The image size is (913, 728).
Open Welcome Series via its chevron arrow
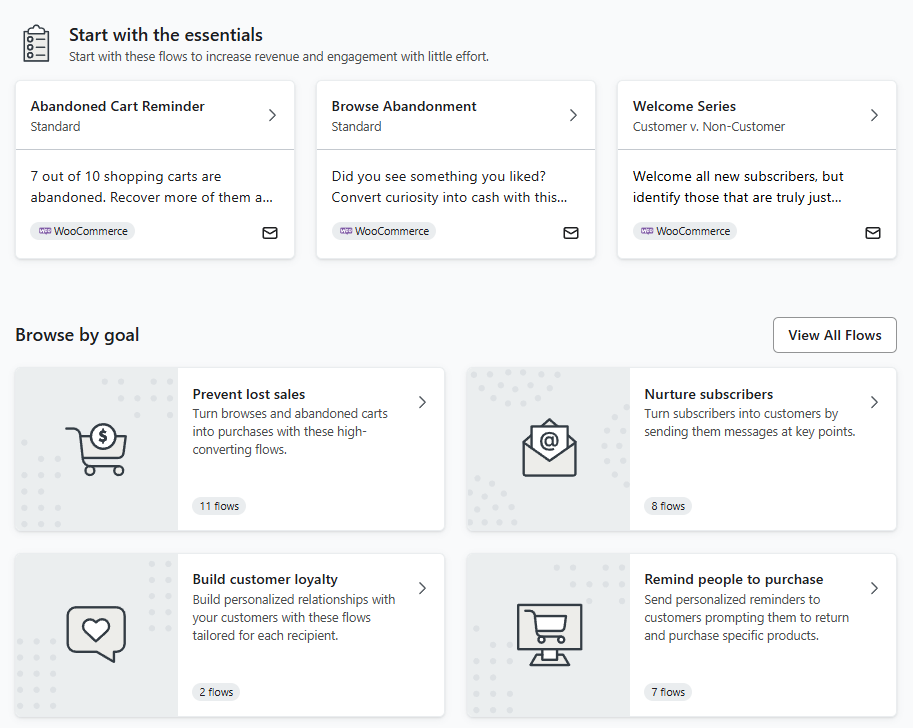(x=875, y=115)
